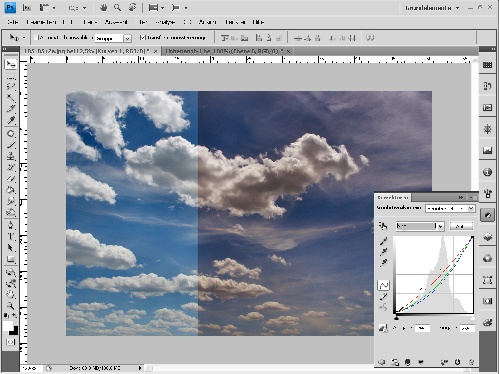
Task: Open the zoom level dropdown in application bar
Action: tap(77, 8)
